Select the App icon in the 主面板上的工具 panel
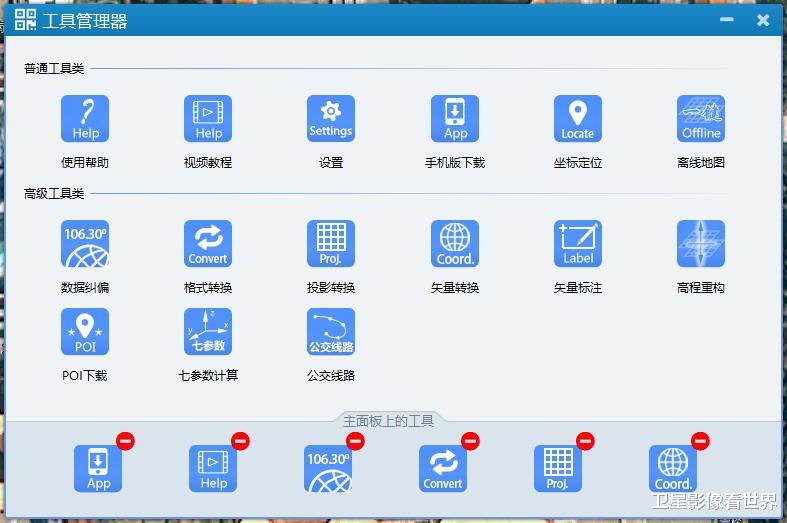Screen dimensions: 787x523 [98, 468]
